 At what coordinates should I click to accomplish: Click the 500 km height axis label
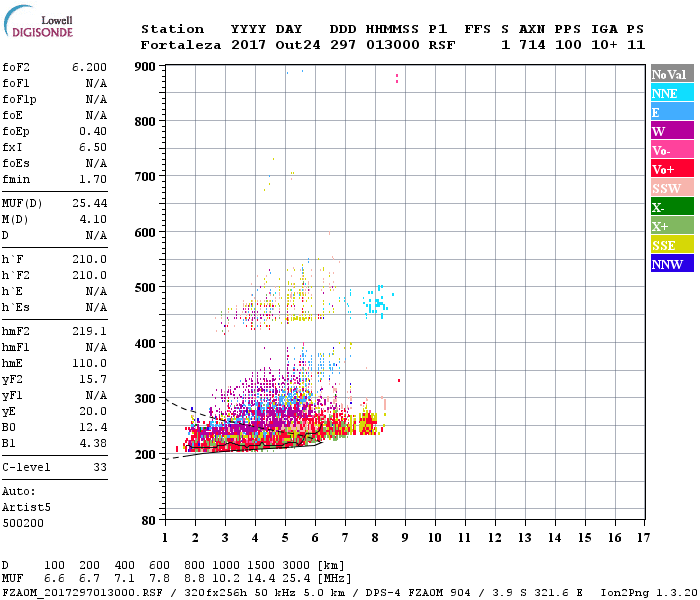(x=145, y=288)
